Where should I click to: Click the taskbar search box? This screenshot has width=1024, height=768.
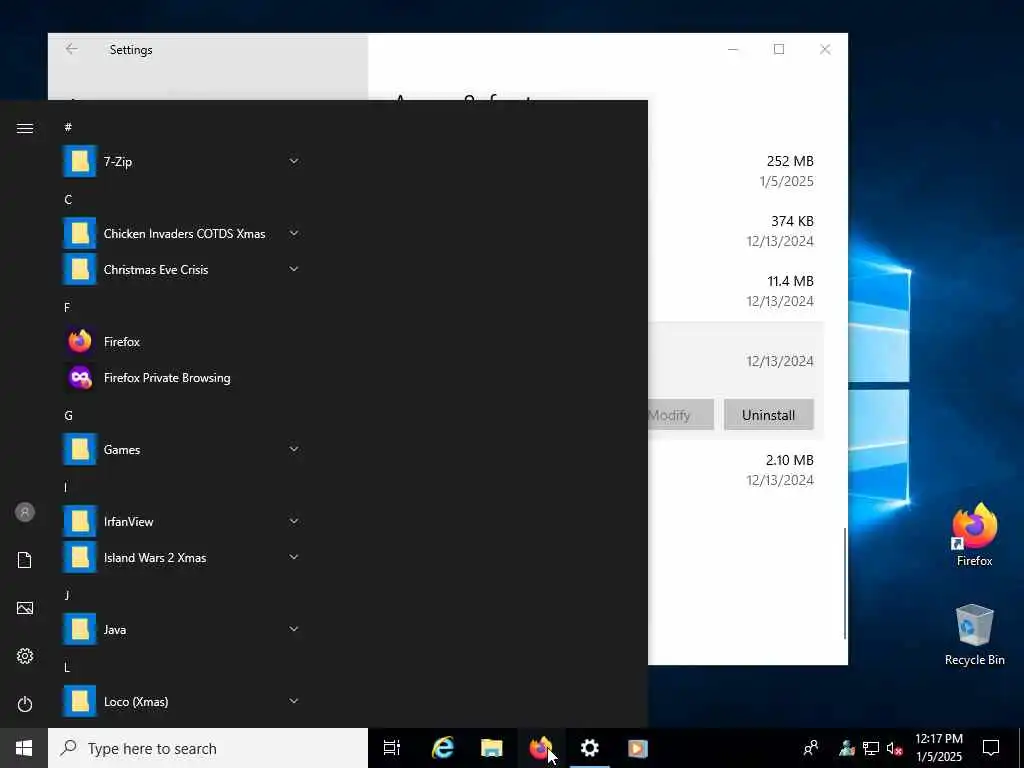[x=208, y=748]
